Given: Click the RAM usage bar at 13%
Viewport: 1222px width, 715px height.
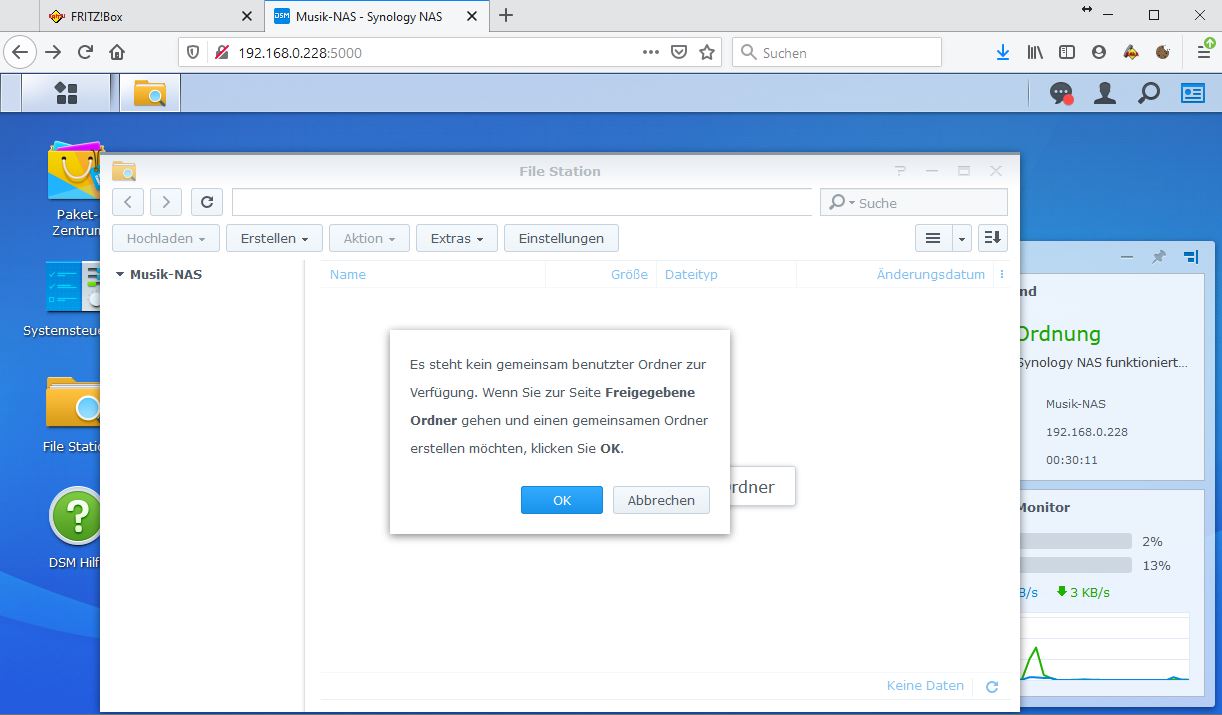Looking at the screenshot, I should pyautogui.click(x=1076, y=565).
